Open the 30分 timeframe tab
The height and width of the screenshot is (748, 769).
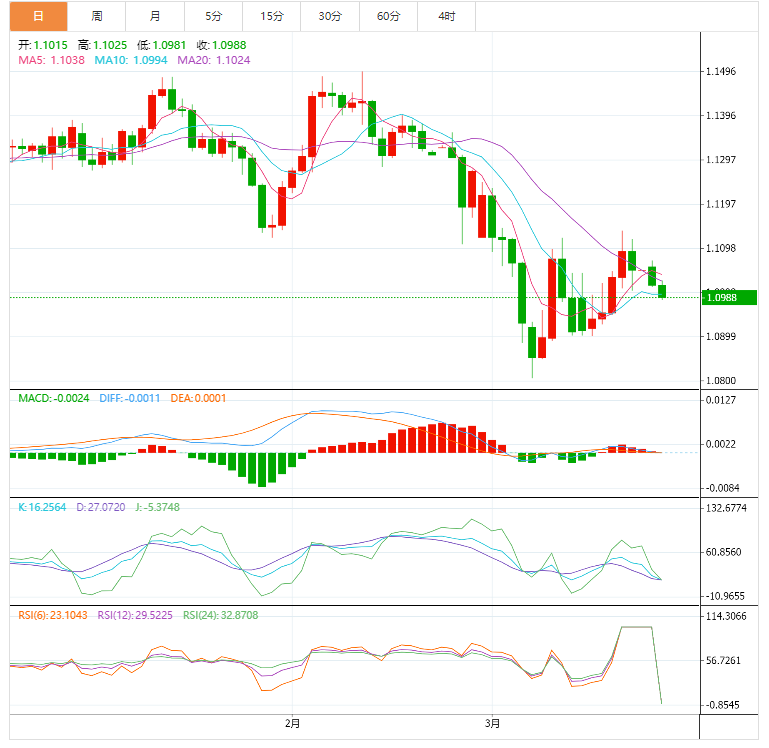click(x=330, y=16)
